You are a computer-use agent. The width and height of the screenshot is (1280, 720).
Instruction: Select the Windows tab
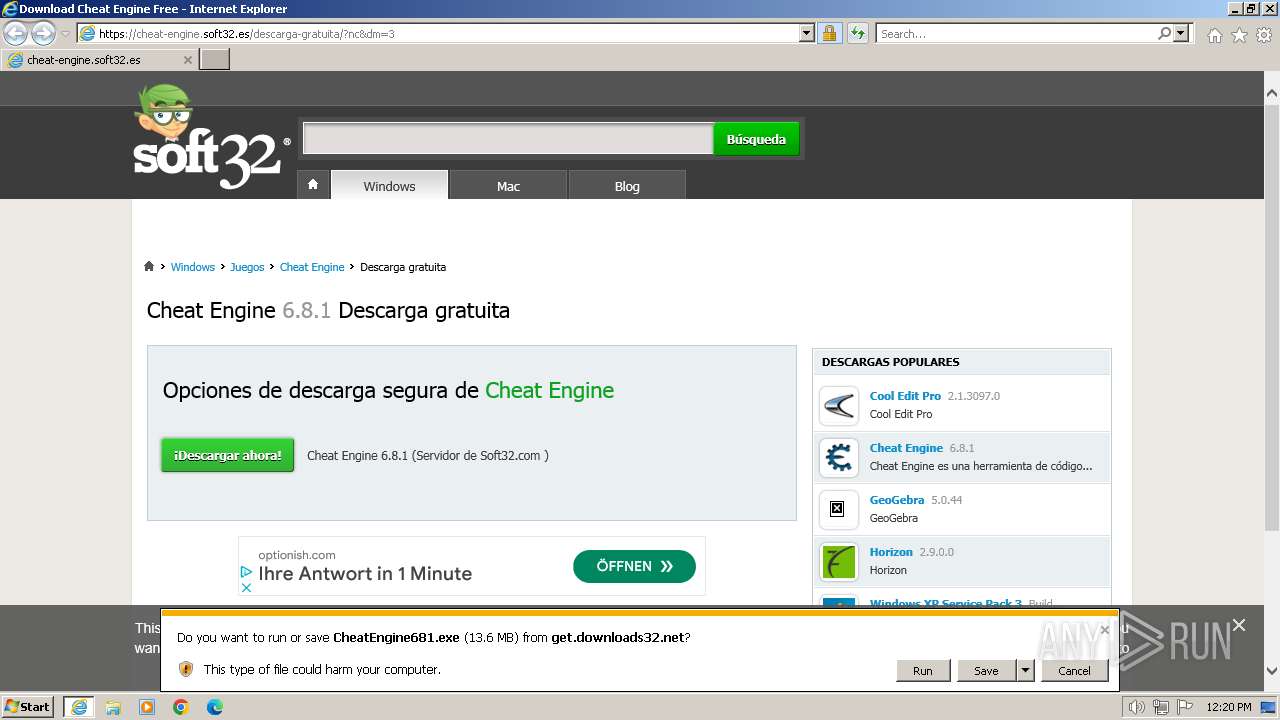click(x=389, y=186)
